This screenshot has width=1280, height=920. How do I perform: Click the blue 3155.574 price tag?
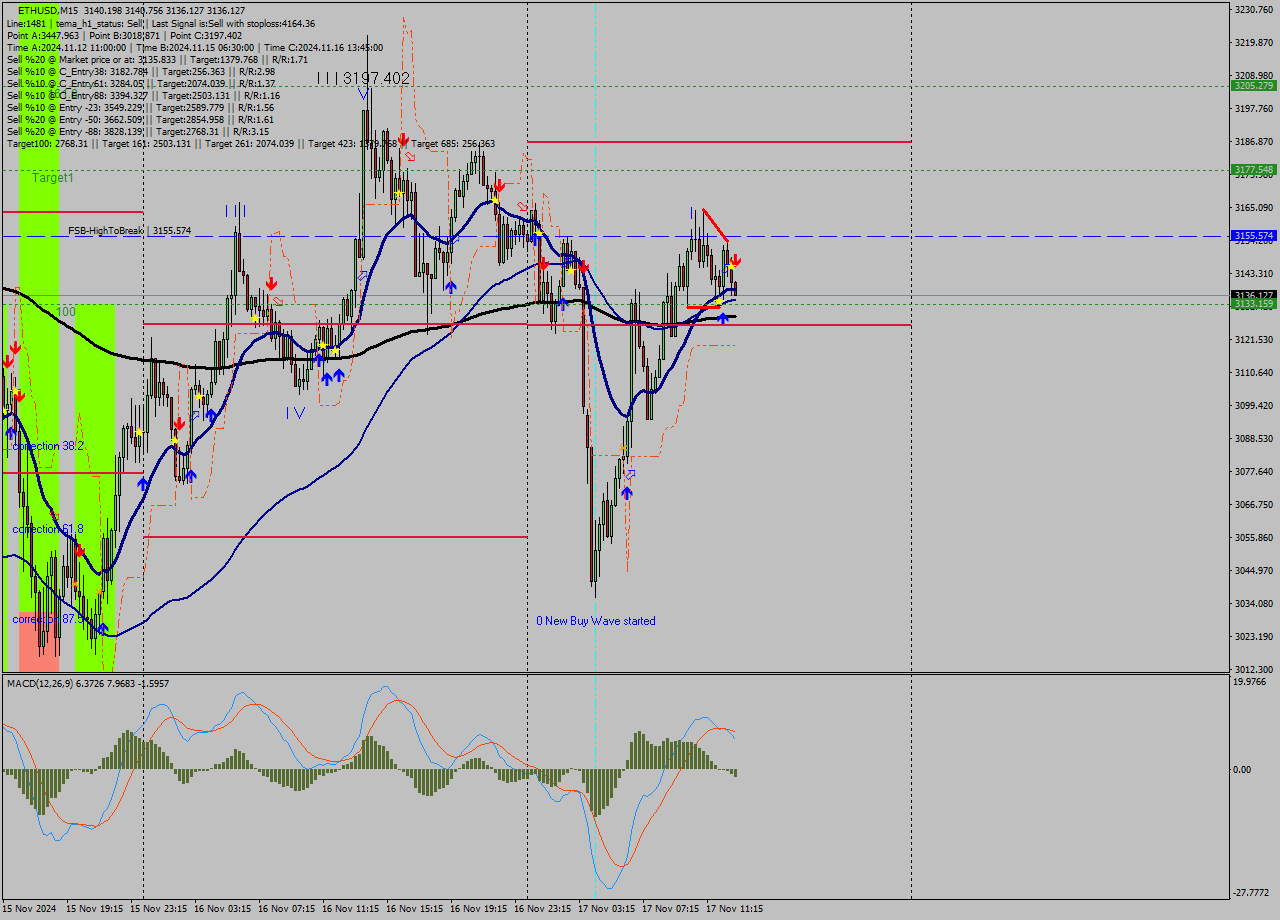1254,236
